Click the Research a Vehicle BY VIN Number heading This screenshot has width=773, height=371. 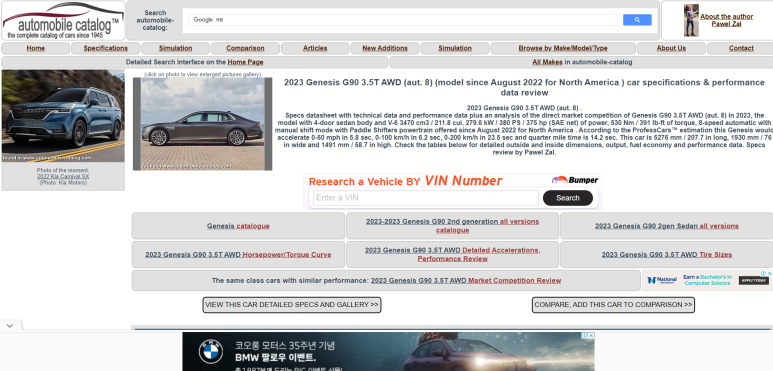pos(405,181)
